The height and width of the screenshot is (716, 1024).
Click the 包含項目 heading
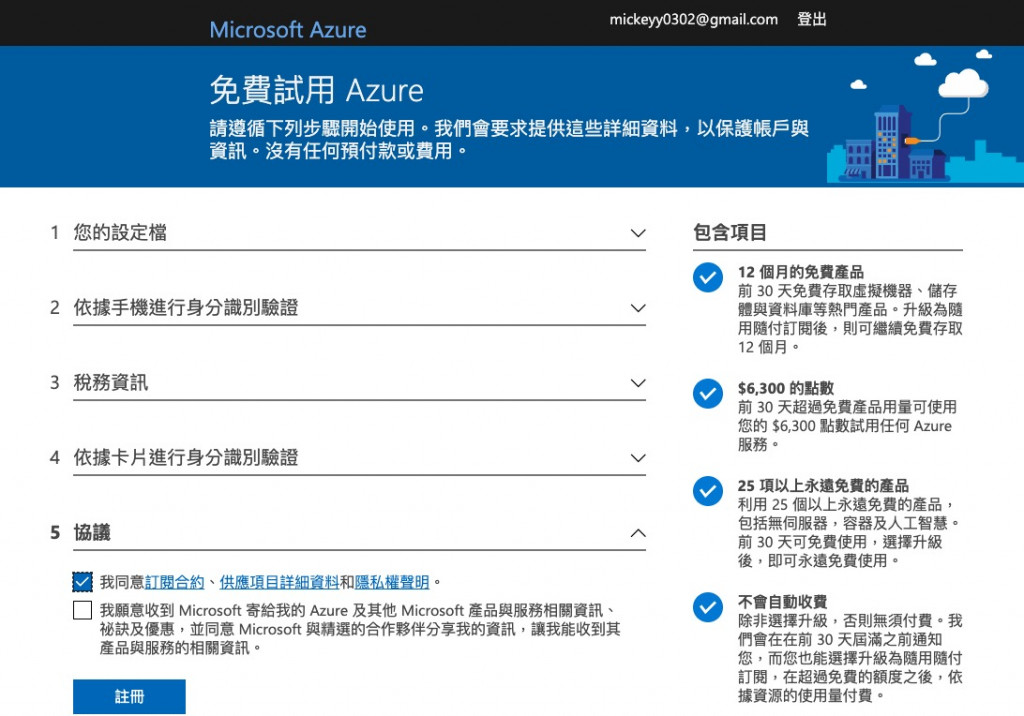(x=729, y=232)
